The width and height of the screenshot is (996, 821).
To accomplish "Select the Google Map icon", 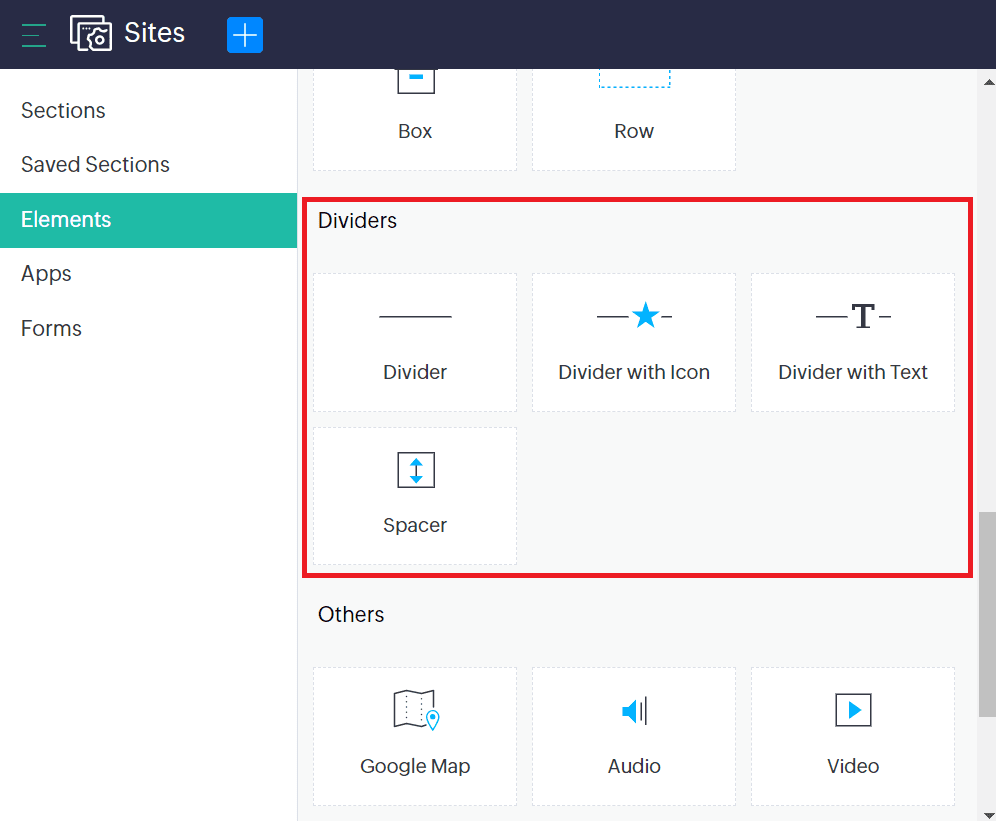I will coord(417,710).
